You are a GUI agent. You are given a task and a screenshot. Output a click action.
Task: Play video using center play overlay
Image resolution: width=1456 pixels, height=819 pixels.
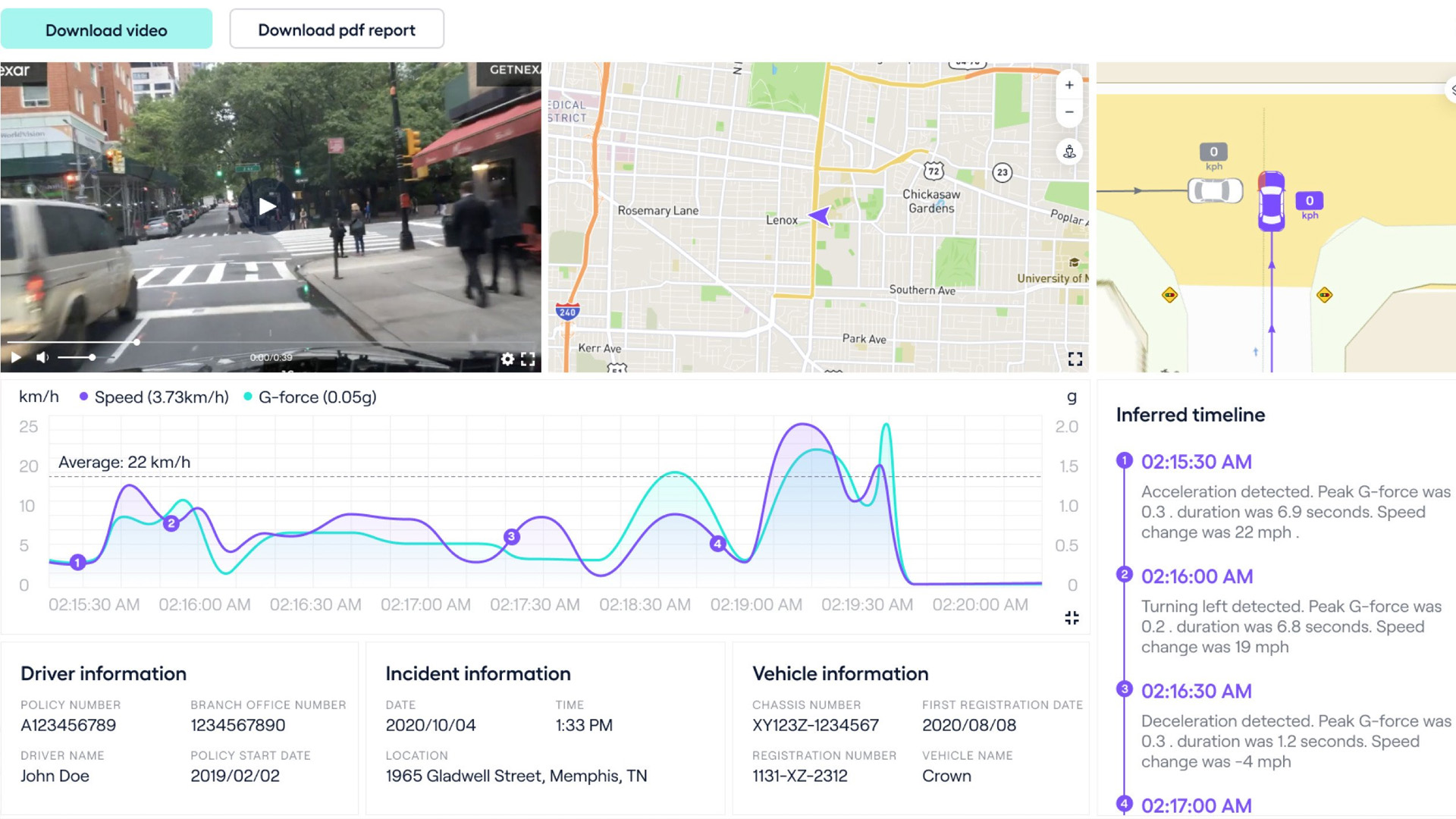[x=267, y=206]
